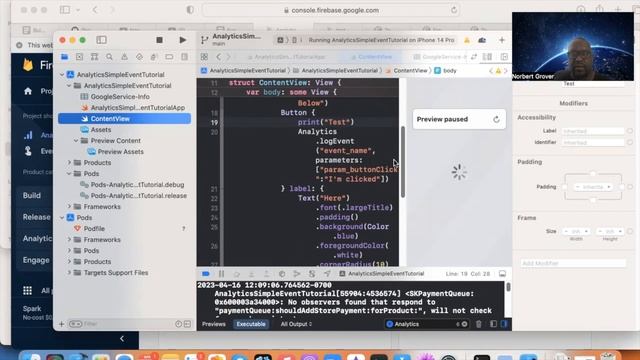Open GoogleService-Info file in navigator
The image size is (640, 360).
(120, 97)
